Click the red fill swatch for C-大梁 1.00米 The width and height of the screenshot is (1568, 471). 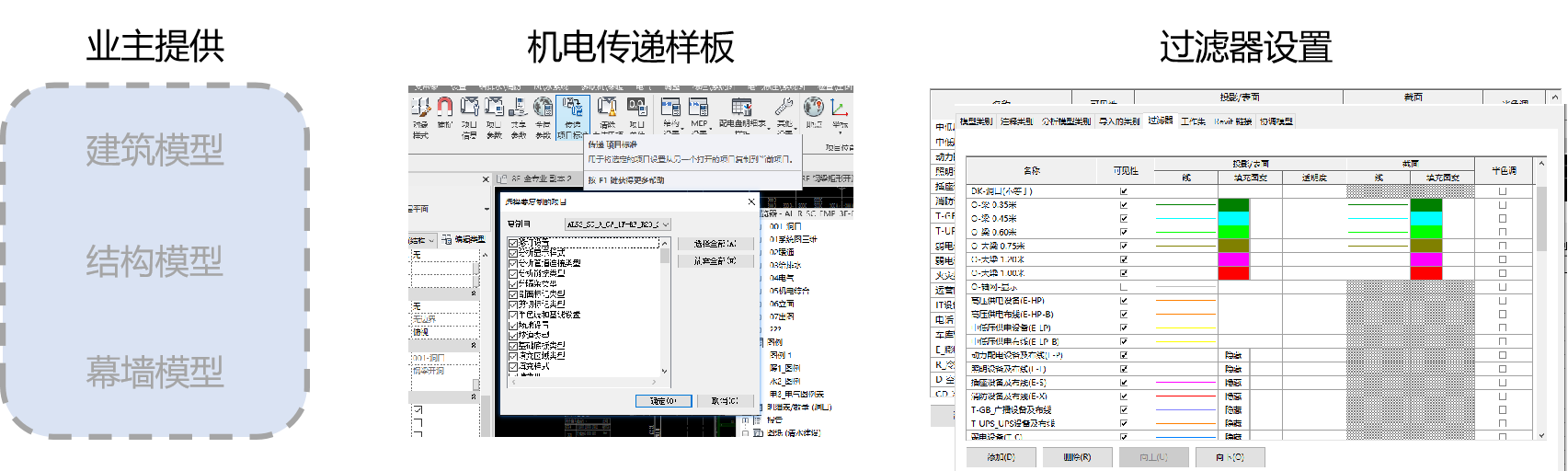1233,273
